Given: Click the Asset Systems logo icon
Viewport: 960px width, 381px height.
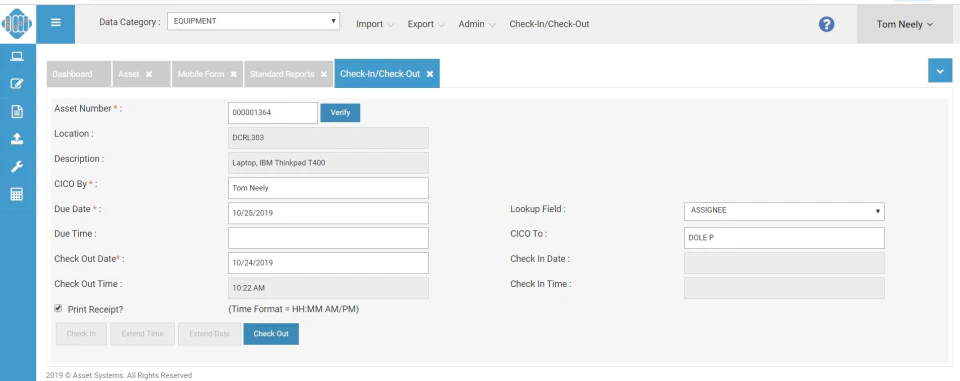Looking at the screenshot, I should (x=17, y=24).
